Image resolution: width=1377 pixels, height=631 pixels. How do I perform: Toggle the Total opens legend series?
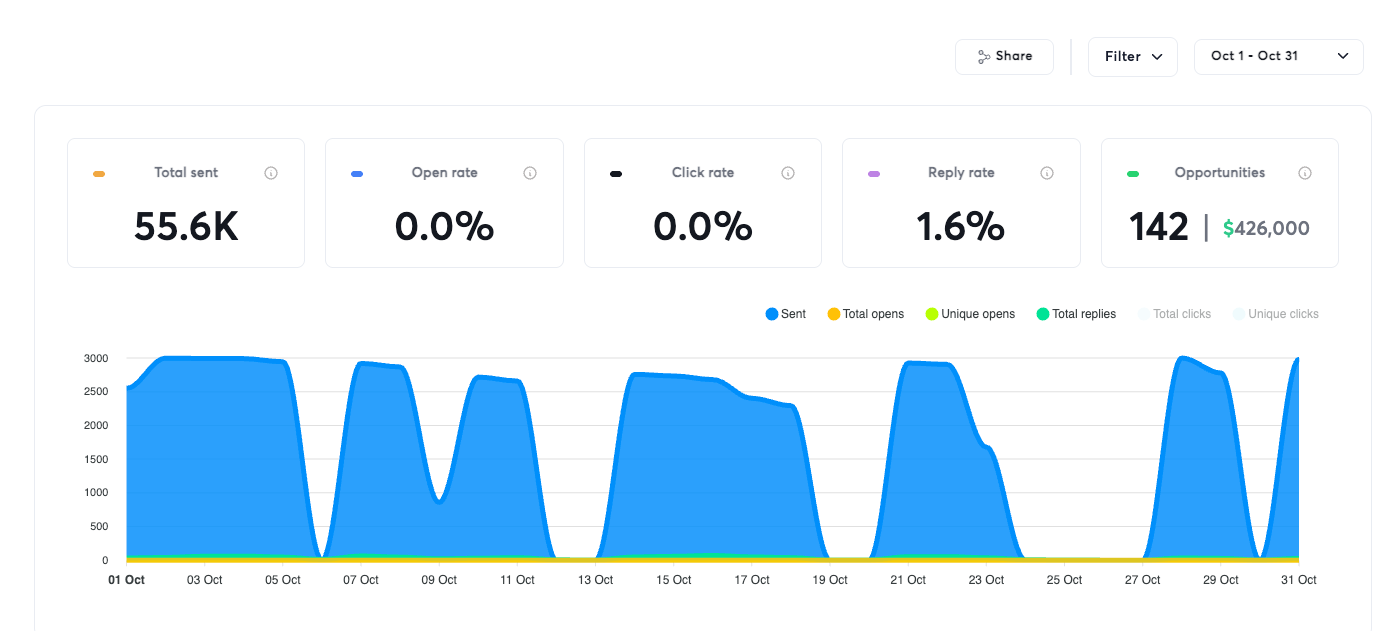click(866, 314)
